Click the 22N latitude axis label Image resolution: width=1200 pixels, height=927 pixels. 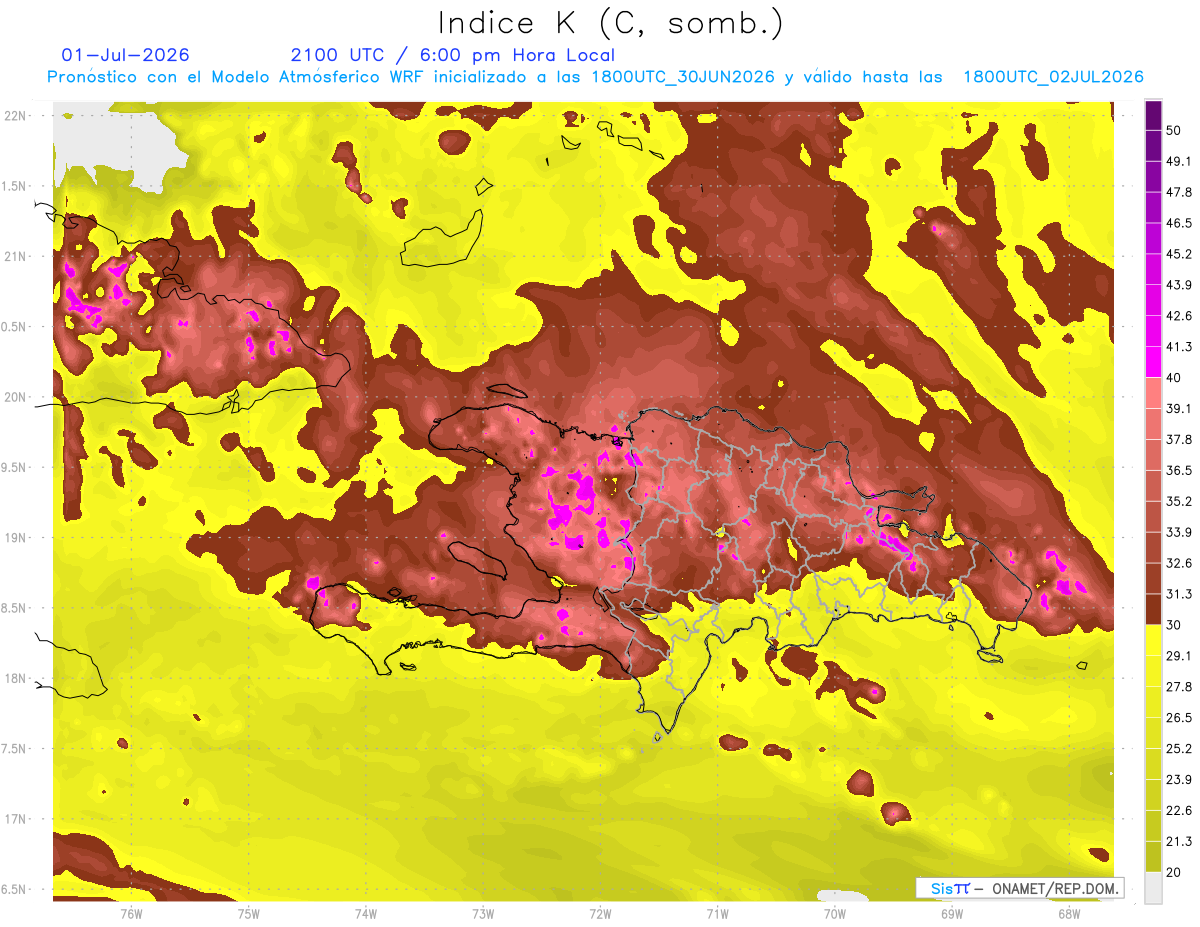coord(17,116)
